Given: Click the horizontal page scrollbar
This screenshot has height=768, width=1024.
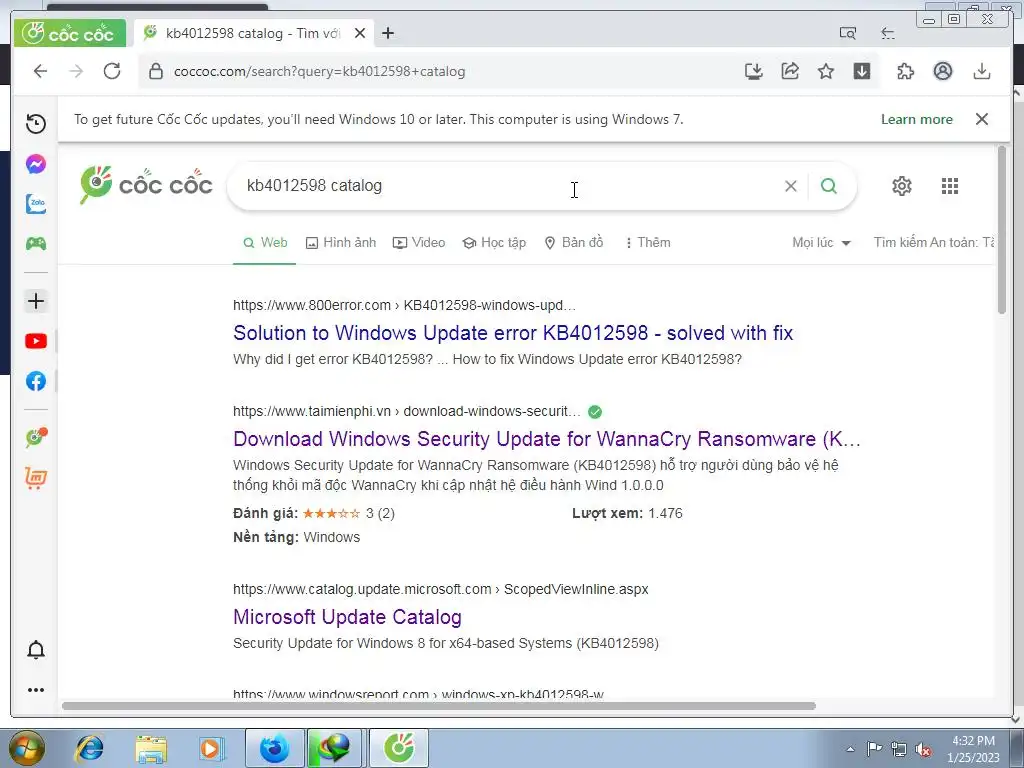Looking at the screenshot, I should tap(439, 706).
